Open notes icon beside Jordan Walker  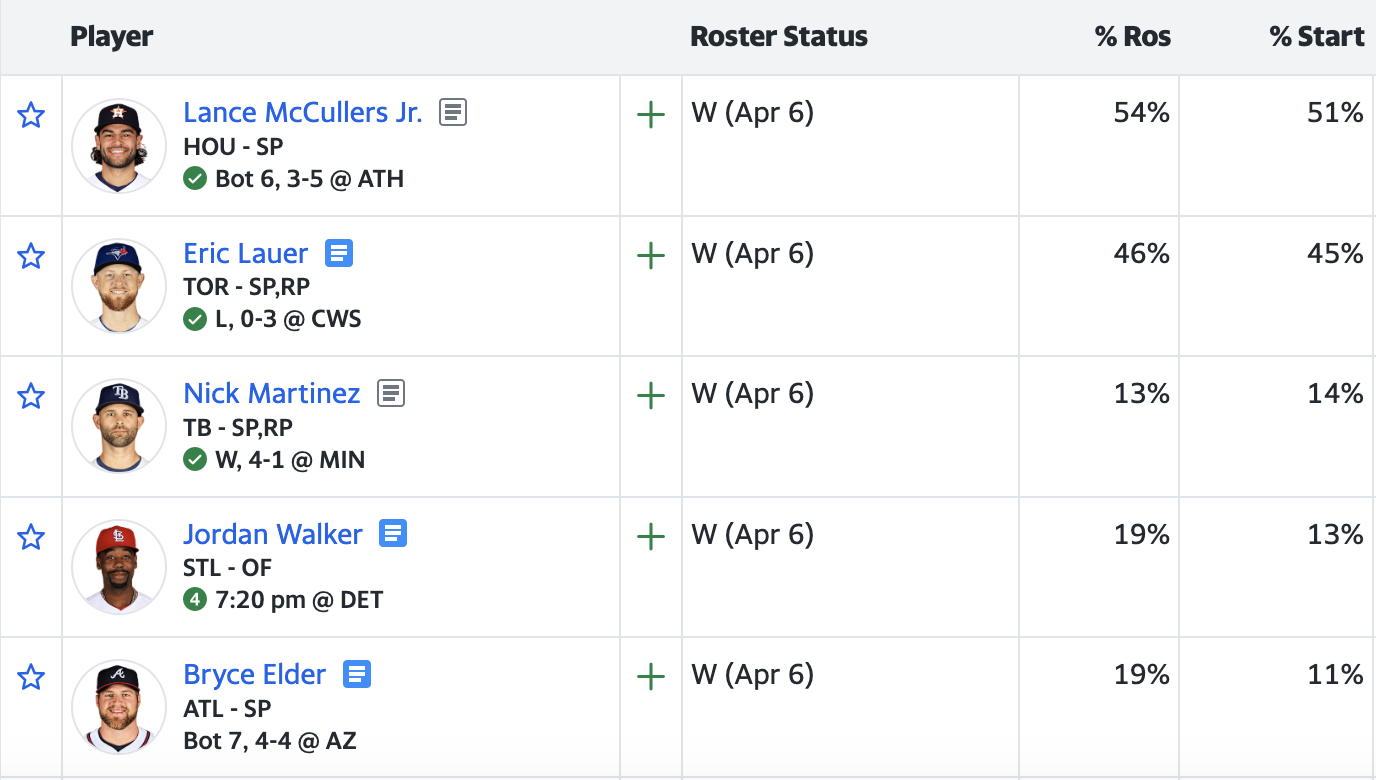(393, 534)
